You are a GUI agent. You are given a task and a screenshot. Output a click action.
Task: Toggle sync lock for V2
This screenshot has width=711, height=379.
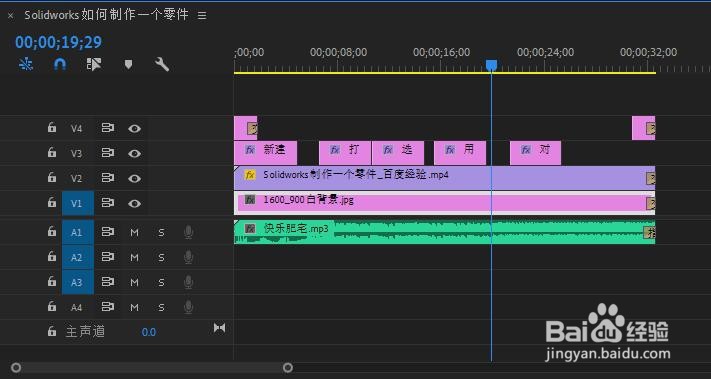click(x=107, y=178)
